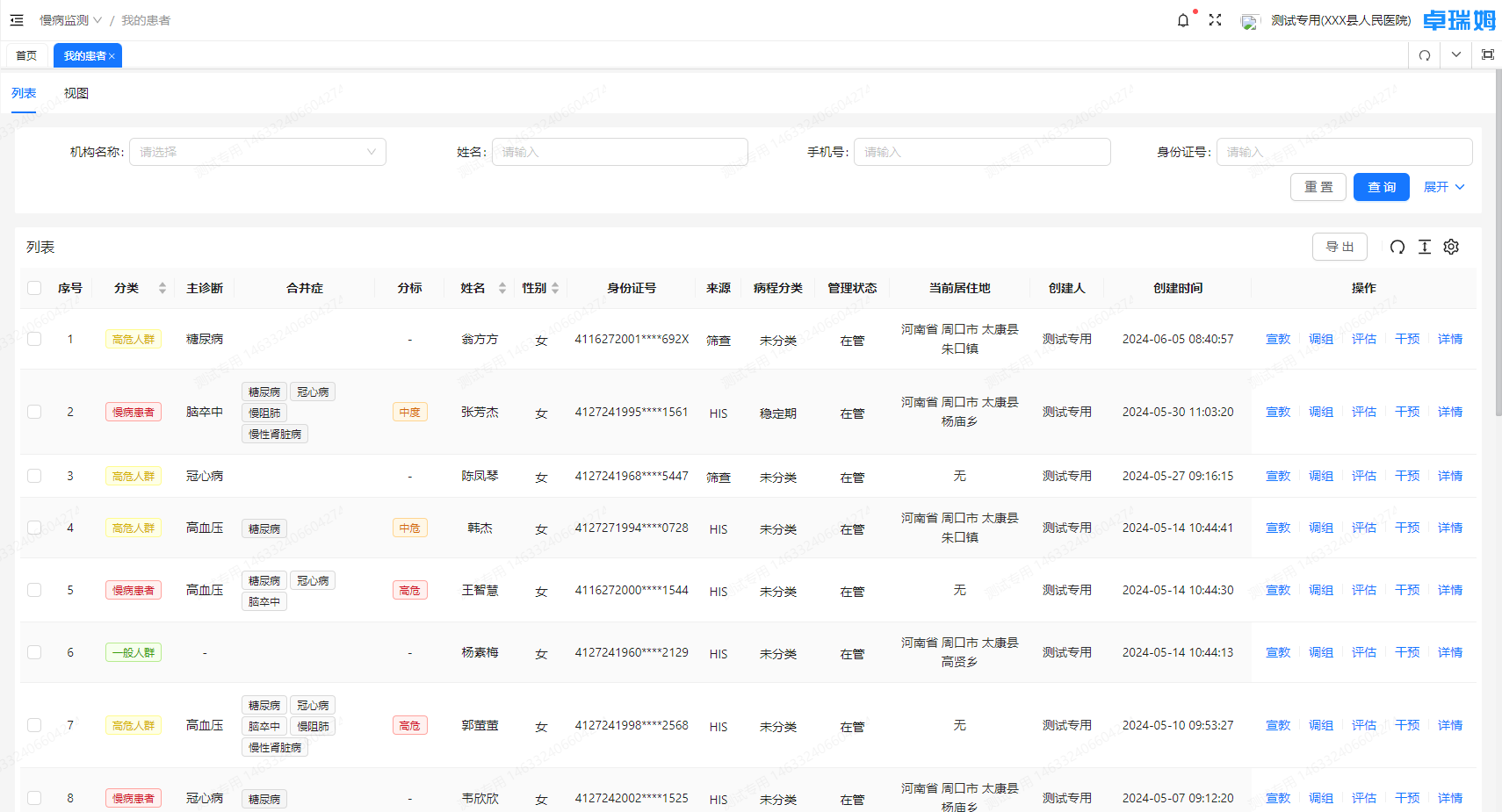Viewport: 1502px width, 812px height.
Task: Select the 视图 view tab
Action: (76, 93)
